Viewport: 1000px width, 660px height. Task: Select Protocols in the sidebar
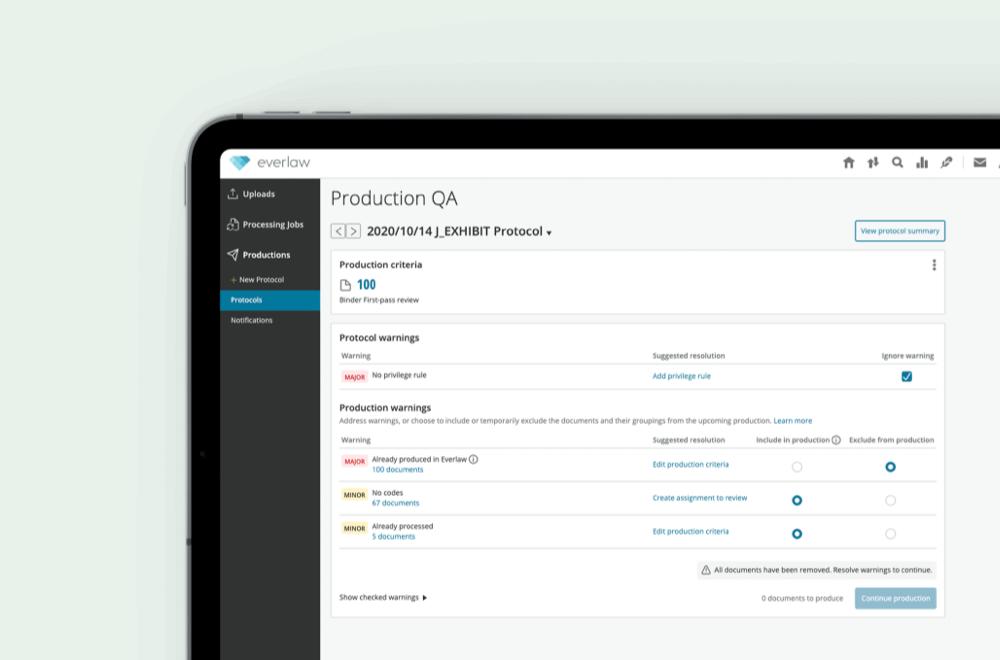click(270, 300)
